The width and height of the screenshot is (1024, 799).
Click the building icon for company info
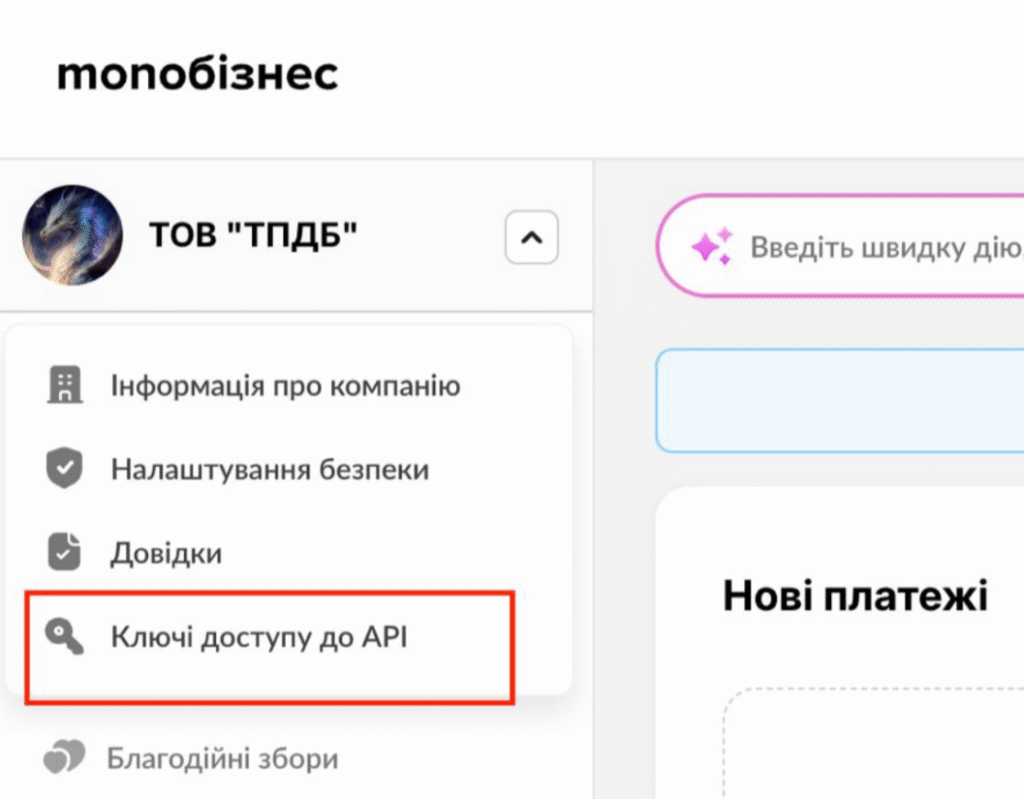pyautogui.click(x=65, y=385)
